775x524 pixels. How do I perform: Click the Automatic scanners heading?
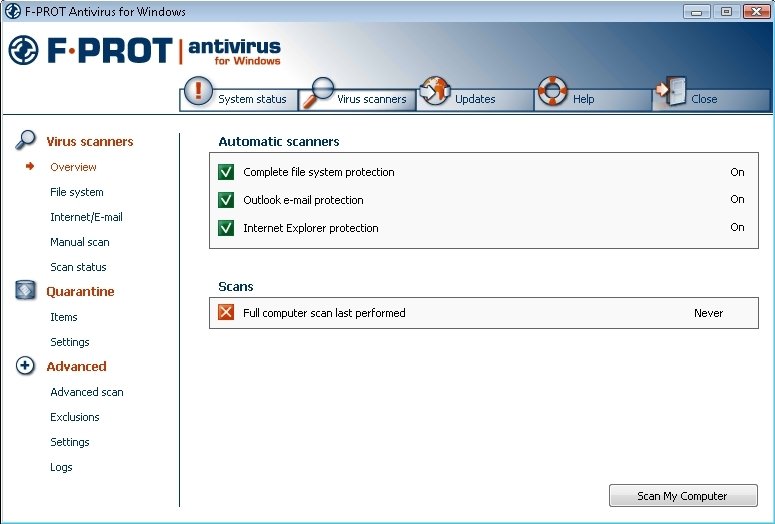[x=279, y=141]
